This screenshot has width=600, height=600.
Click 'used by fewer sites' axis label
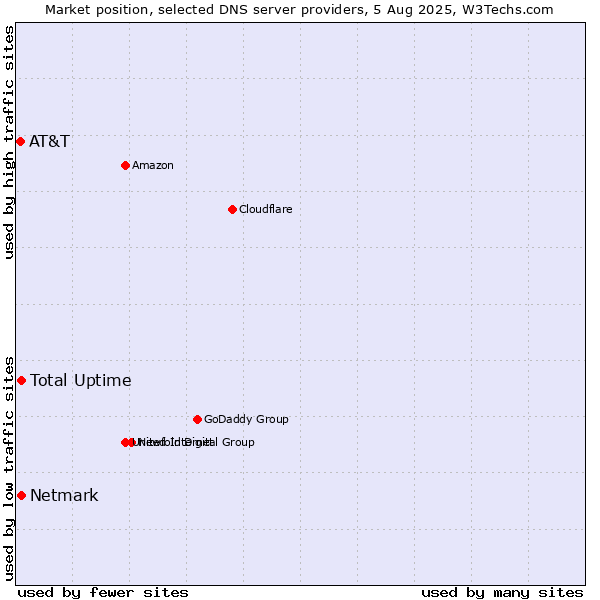103,593
